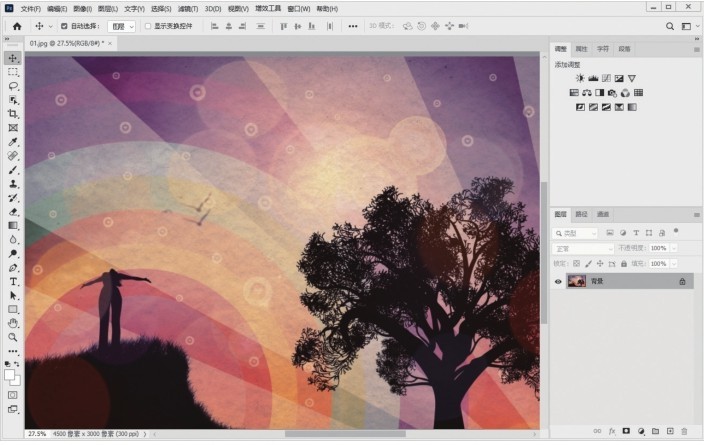Image resolution: width=704 pixels, height=445 pixels.
Task: Open the Edit Toolbar three-dots button
Action: (x=13, y=351)
